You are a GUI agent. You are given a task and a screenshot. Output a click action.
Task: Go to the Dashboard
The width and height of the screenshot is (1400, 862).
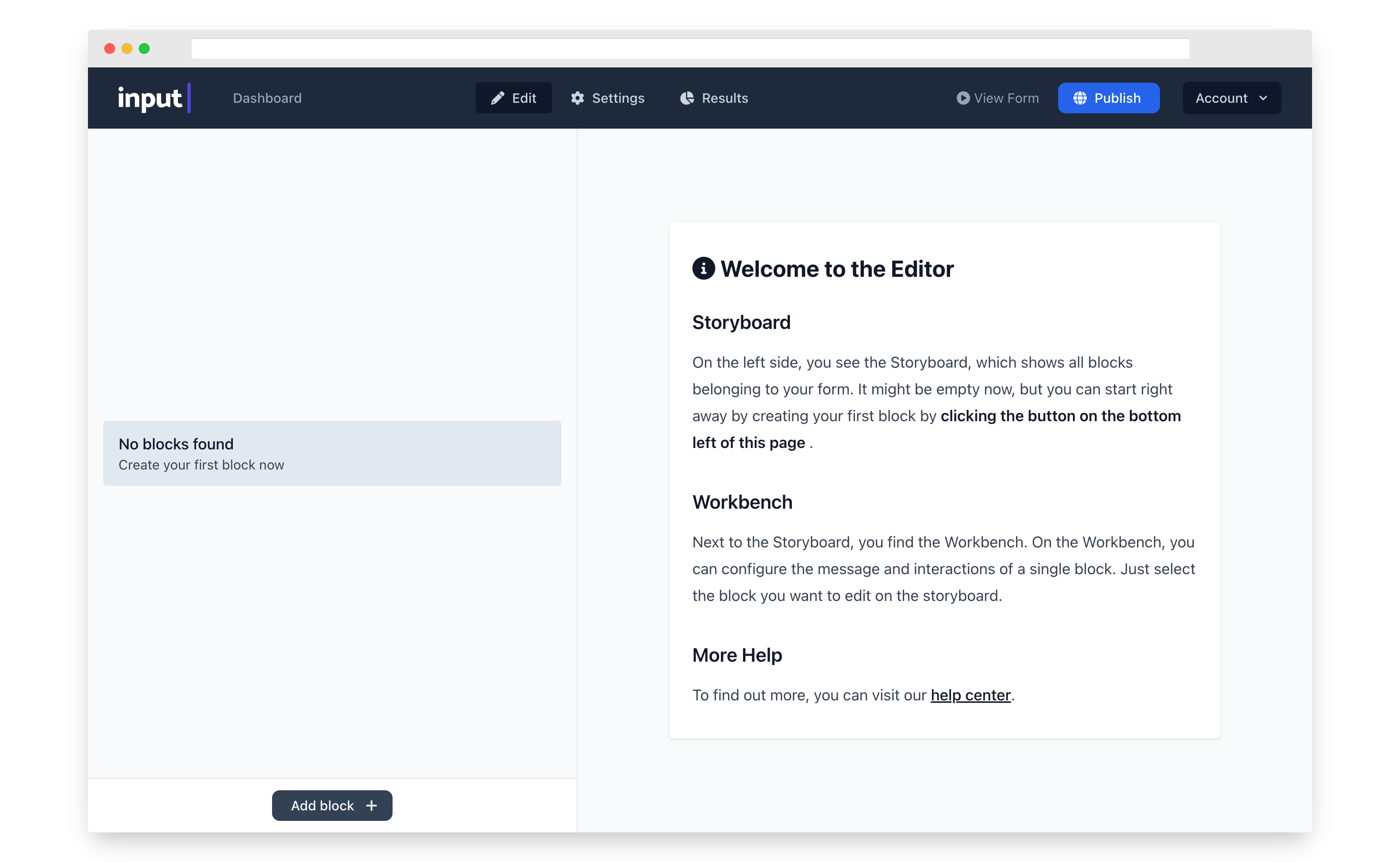267,98
